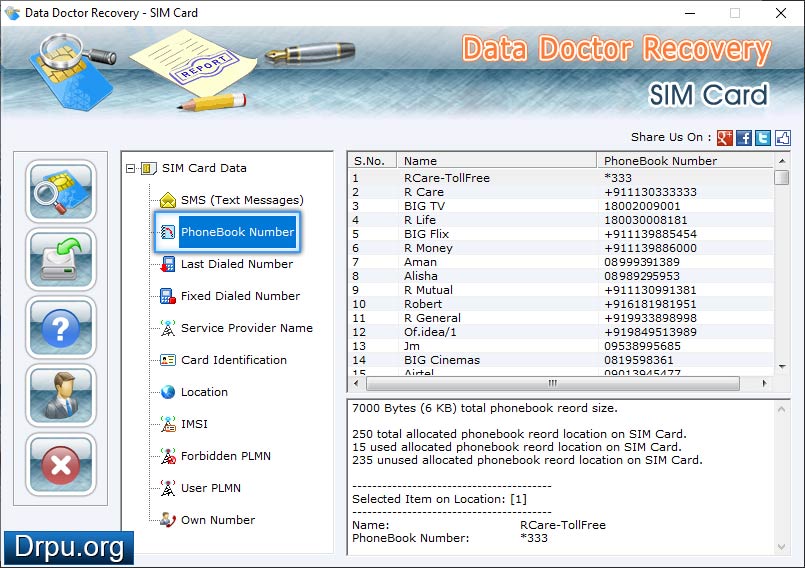Select the Aman contact row

click(x=561, y=262)
